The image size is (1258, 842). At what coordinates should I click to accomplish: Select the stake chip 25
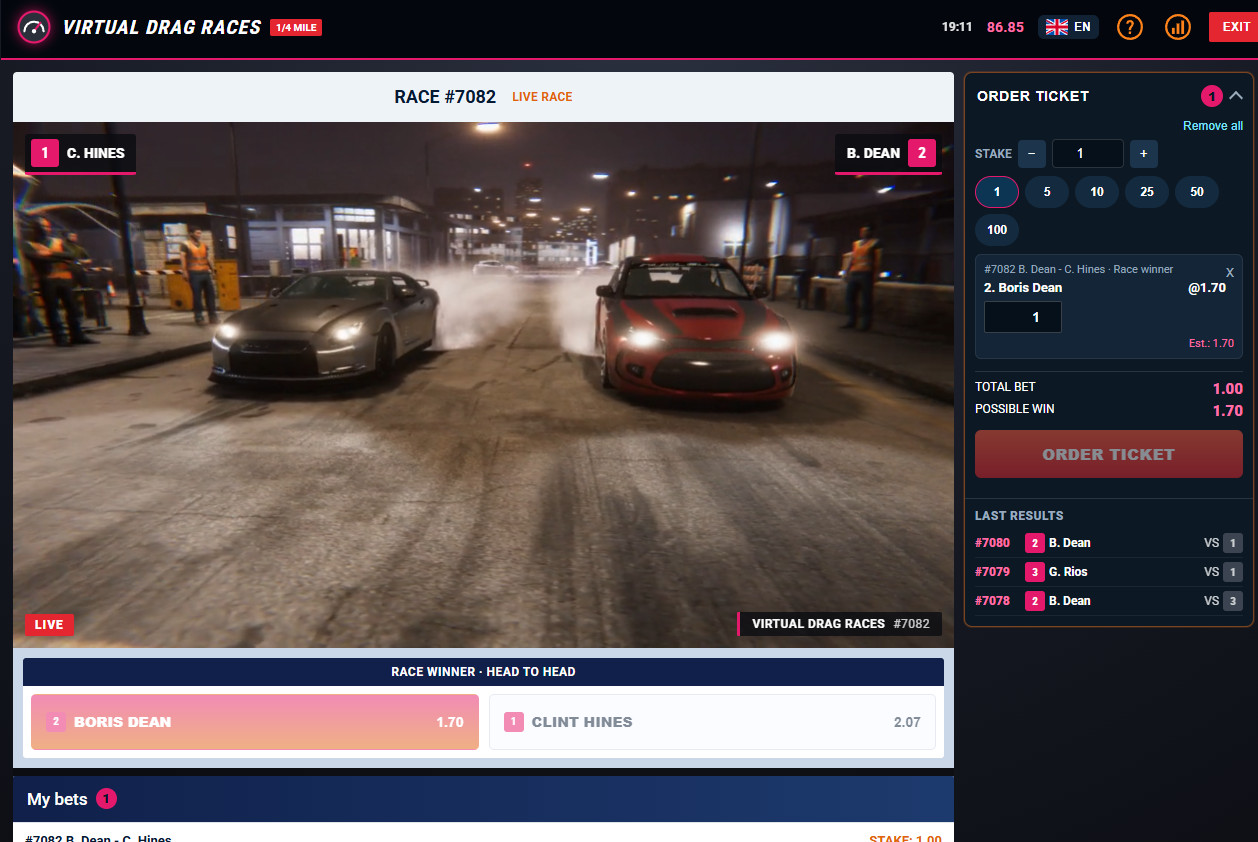pos(1147,192)
